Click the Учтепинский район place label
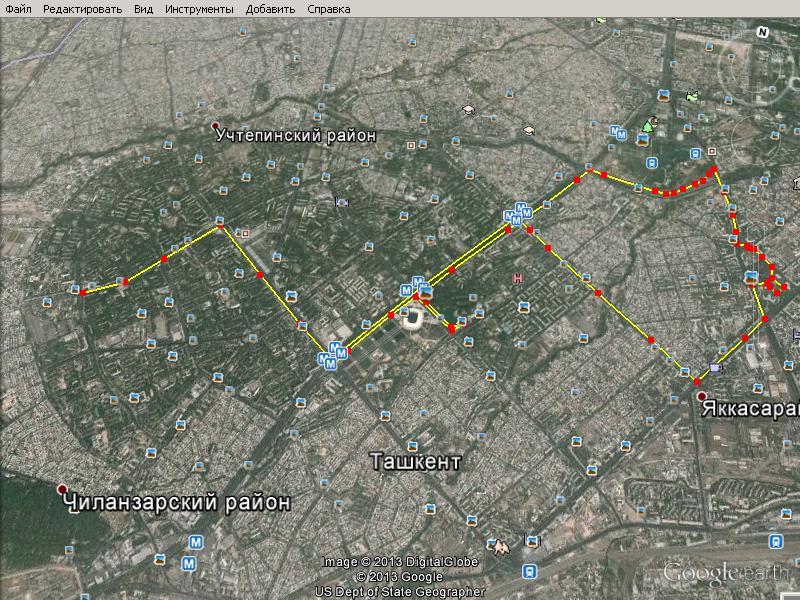This screenshot has width=800, height=600. pos(295,136)
